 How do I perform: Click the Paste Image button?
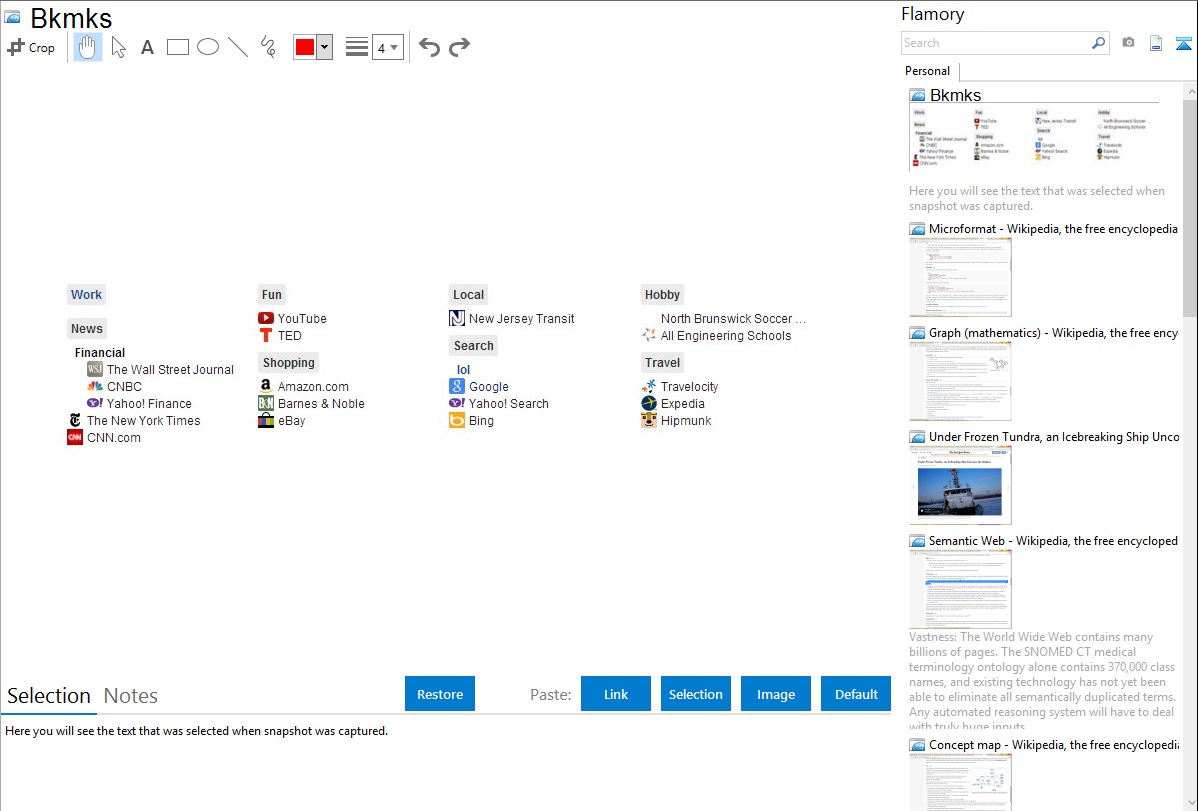775,694
